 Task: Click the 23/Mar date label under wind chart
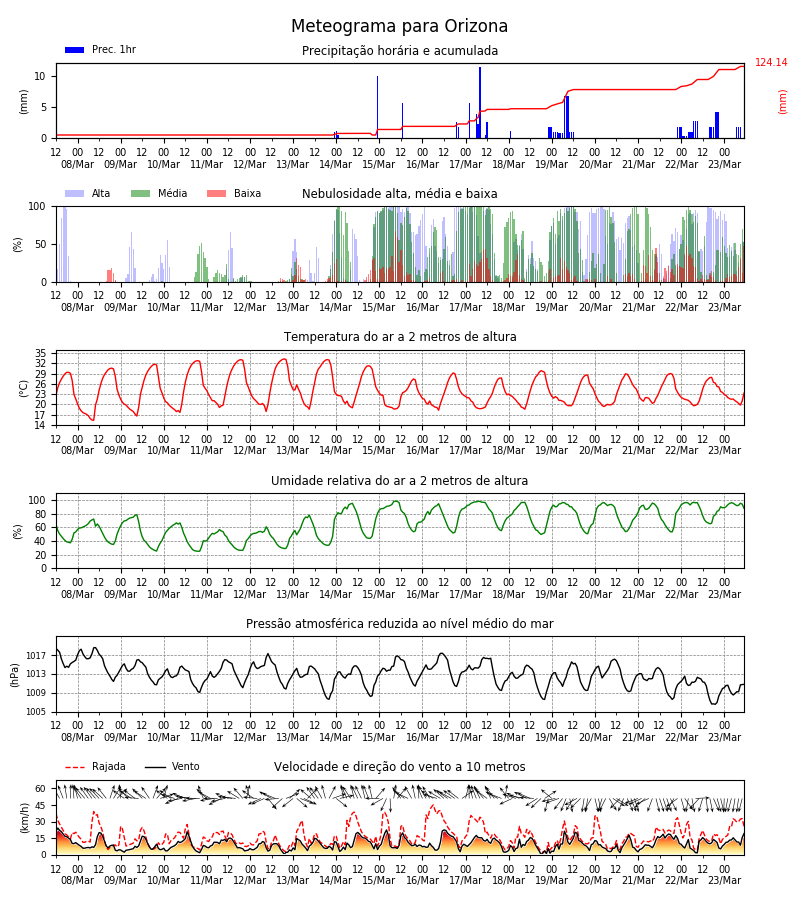(724, 880)
